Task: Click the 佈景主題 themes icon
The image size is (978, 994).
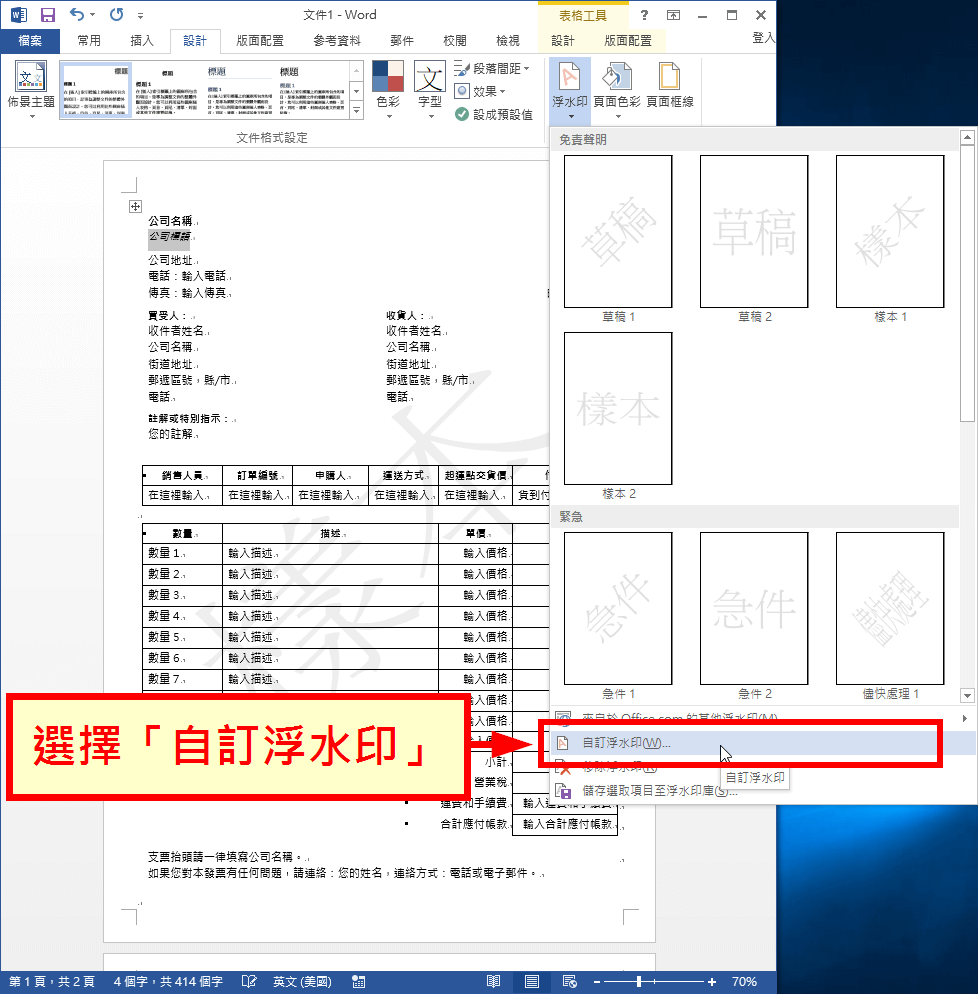Action: coord(30,90)
